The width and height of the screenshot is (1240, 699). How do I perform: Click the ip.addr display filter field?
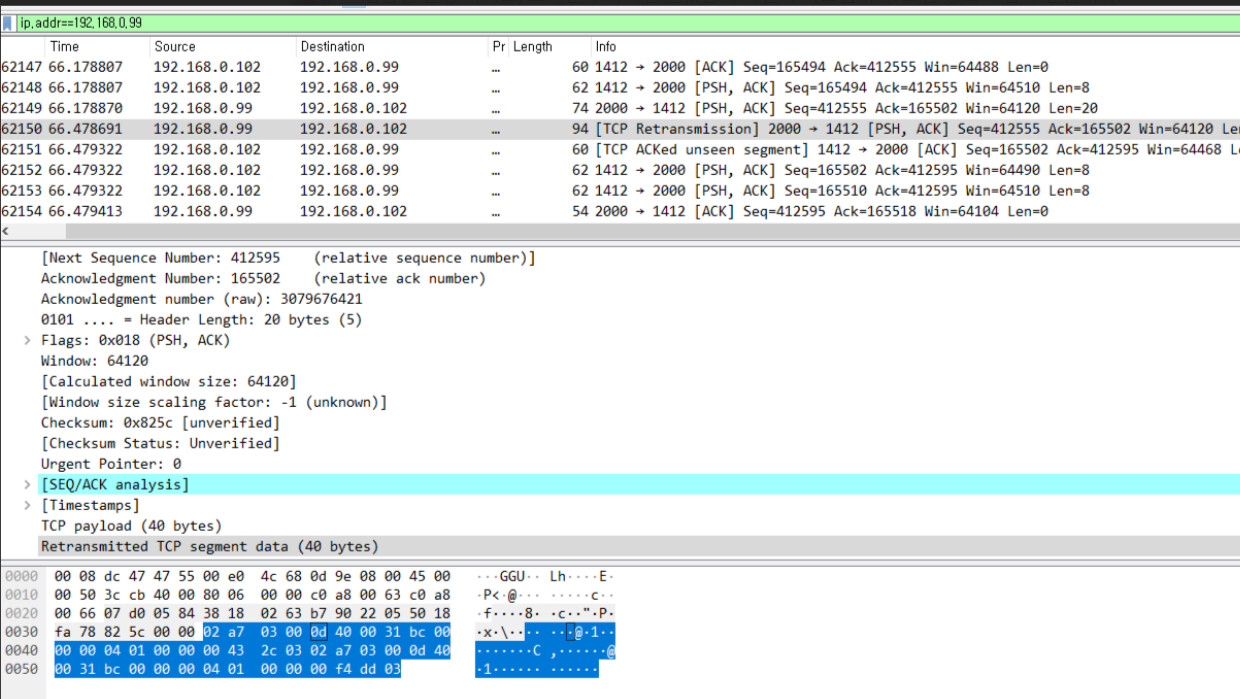click(628, 22)
